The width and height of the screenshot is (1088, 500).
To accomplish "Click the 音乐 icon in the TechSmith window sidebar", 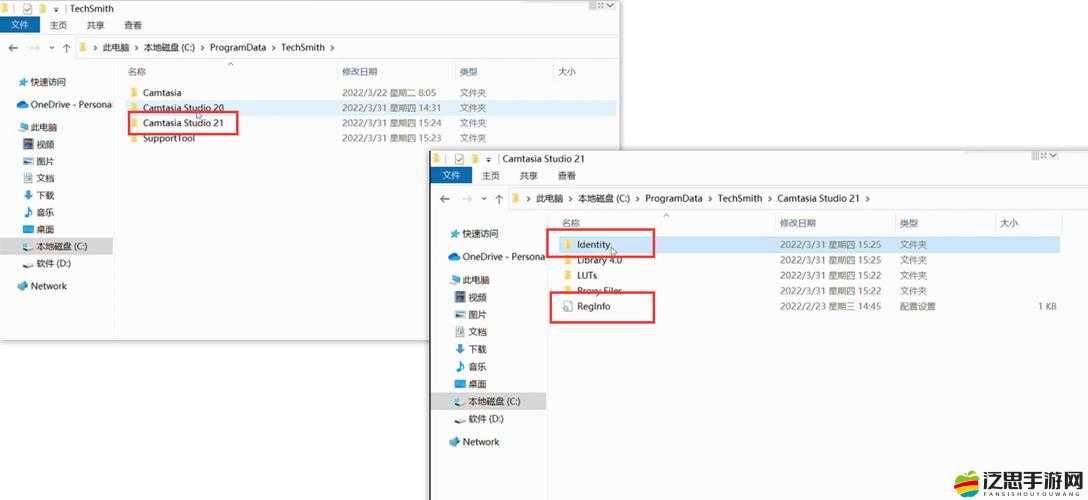I will pyautogui.click(x=28, y=212).
